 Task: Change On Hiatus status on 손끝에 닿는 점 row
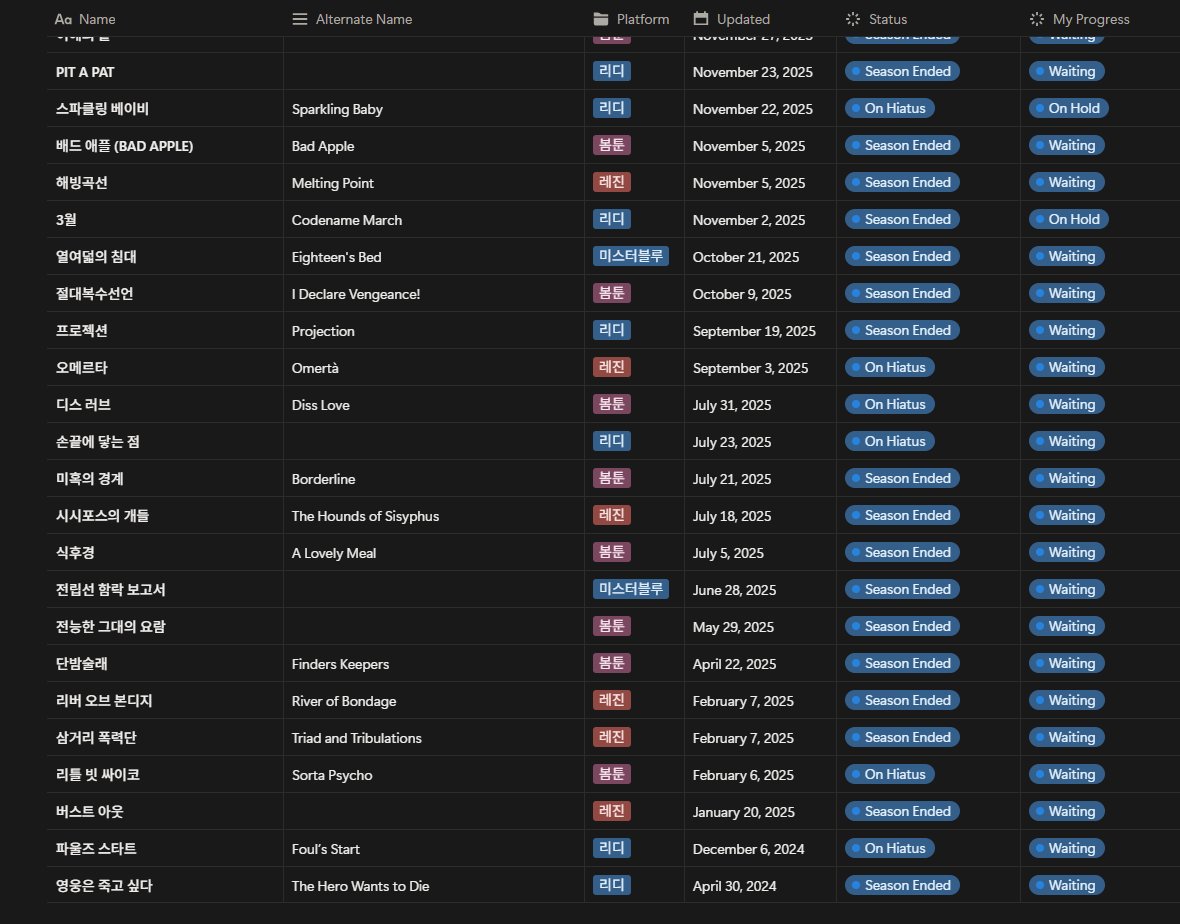click(x=890, y=441)
